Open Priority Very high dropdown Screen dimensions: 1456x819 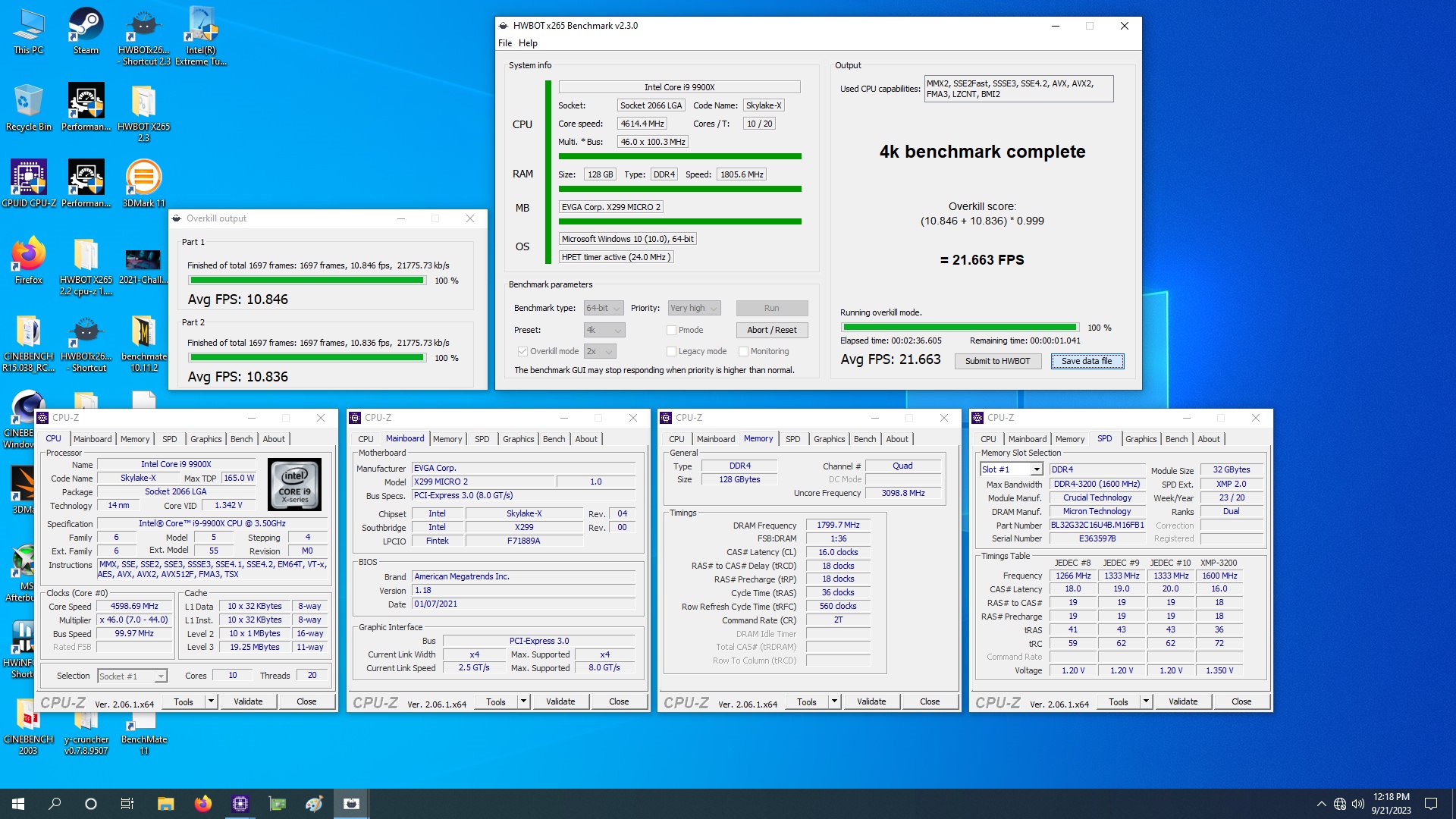pos(693,308)
